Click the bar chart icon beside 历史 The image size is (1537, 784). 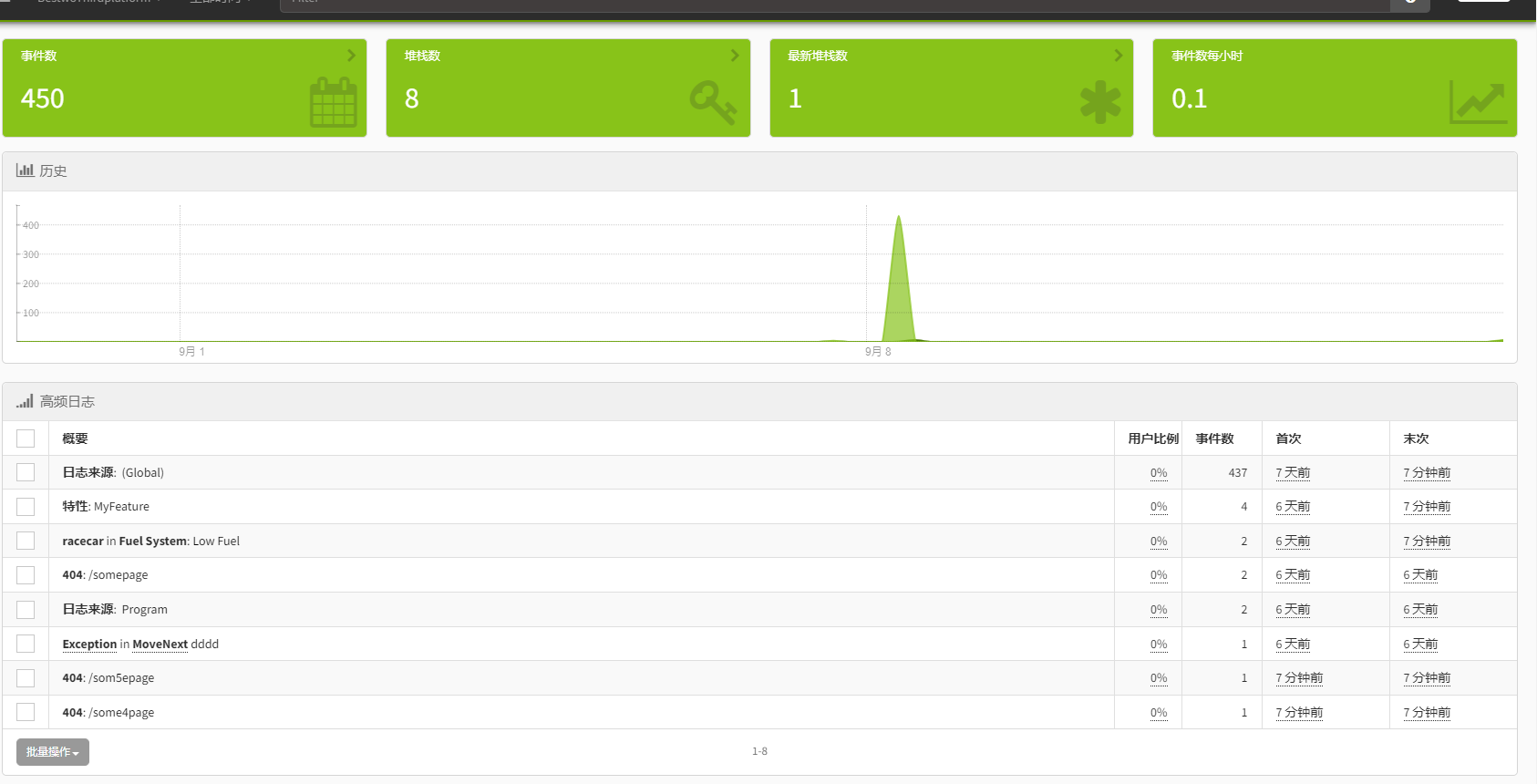(x=25, y=170)
